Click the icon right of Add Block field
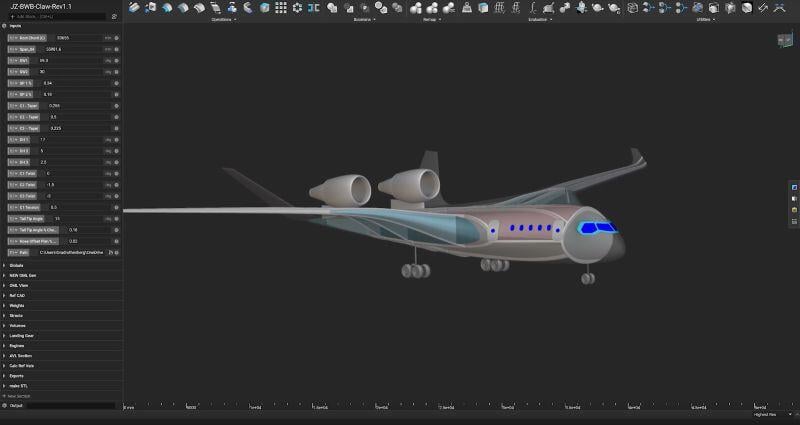 click(x=114, y=17)
